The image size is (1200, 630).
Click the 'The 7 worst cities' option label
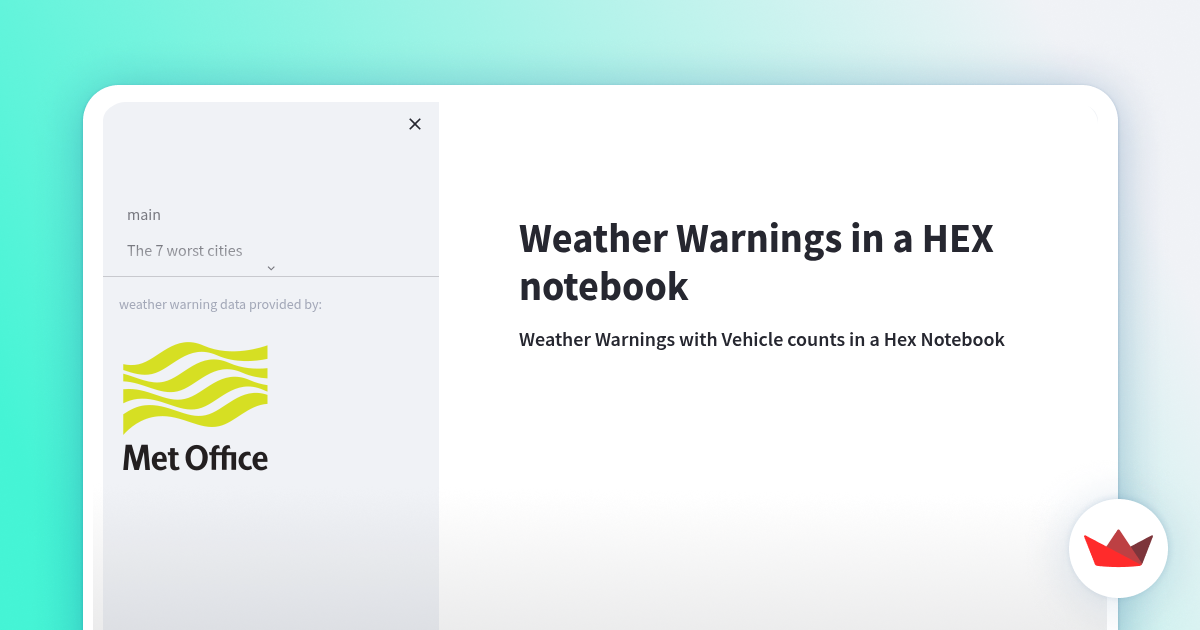pyautogui.click(x=185, y=250)
